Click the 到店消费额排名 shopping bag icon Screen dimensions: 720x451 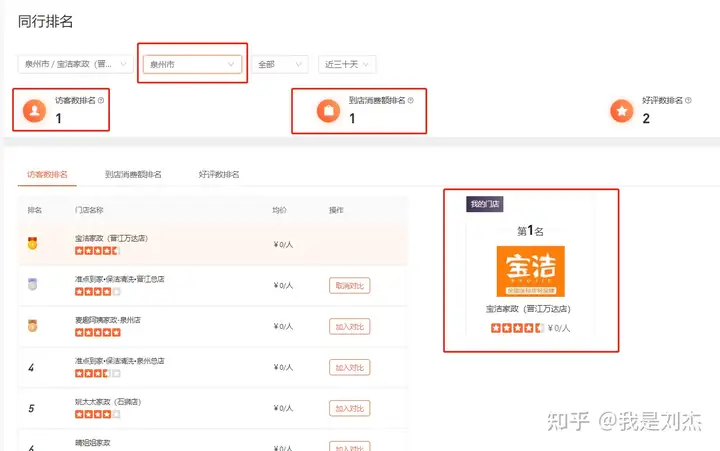coord(328,111)
